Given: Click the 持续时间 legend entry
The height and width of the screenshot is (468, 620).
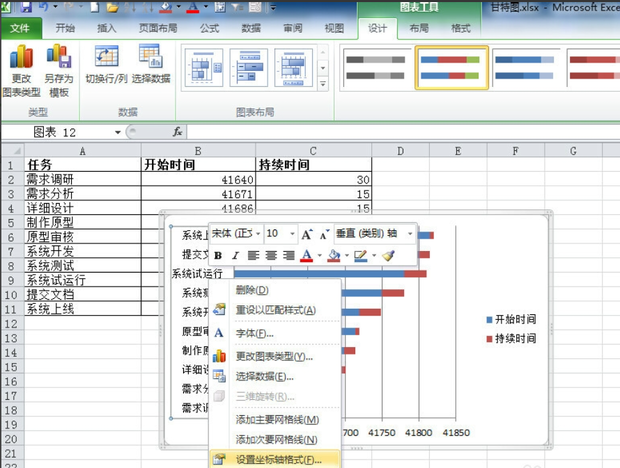Looking at the screenshot, I should click(x=511, y=338).
